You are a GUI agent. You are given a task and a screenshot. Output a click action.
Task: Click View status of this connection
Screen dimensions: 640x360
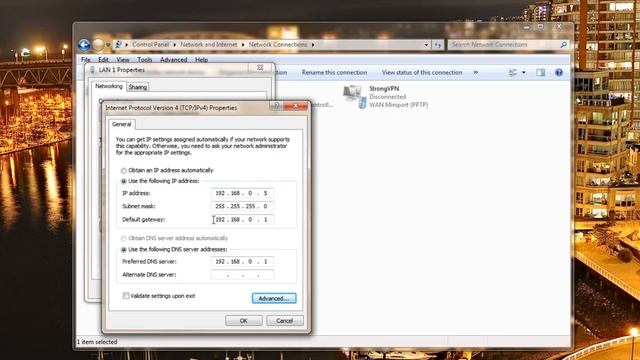422,72
